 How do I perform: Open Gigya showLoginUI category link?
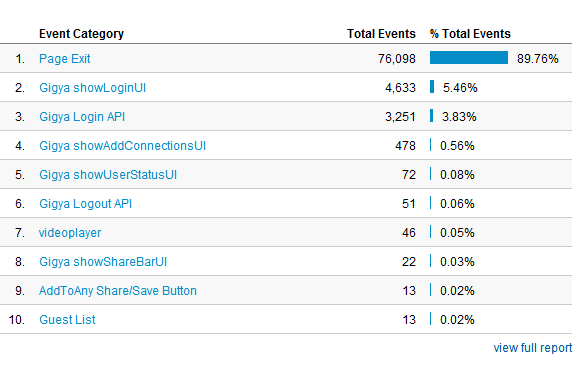tap(92, 88)
